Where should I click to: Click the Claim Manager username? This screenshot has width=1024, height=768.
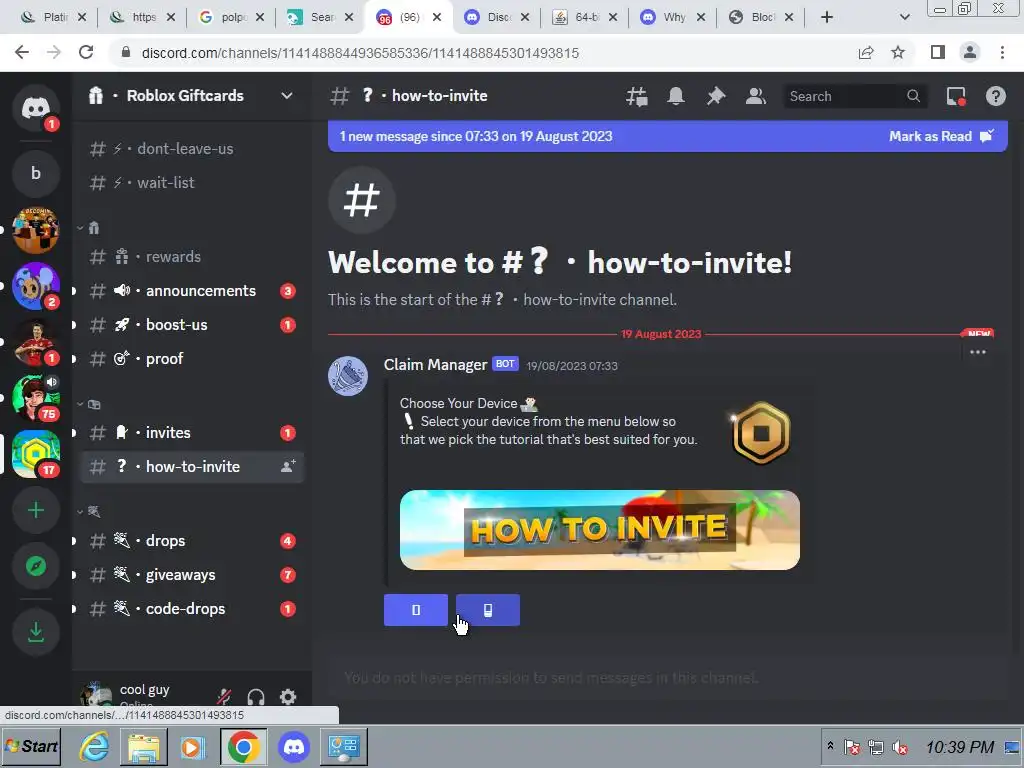pyautogui.click(x=436, y=364)
